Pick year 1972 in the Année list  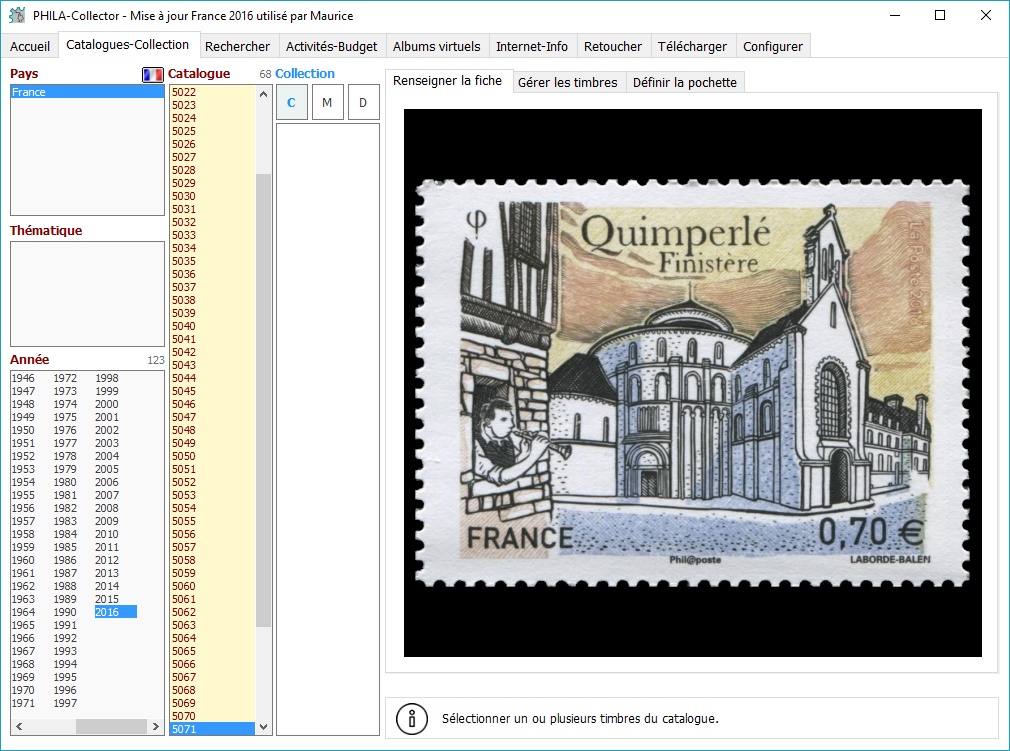[65, 378]
